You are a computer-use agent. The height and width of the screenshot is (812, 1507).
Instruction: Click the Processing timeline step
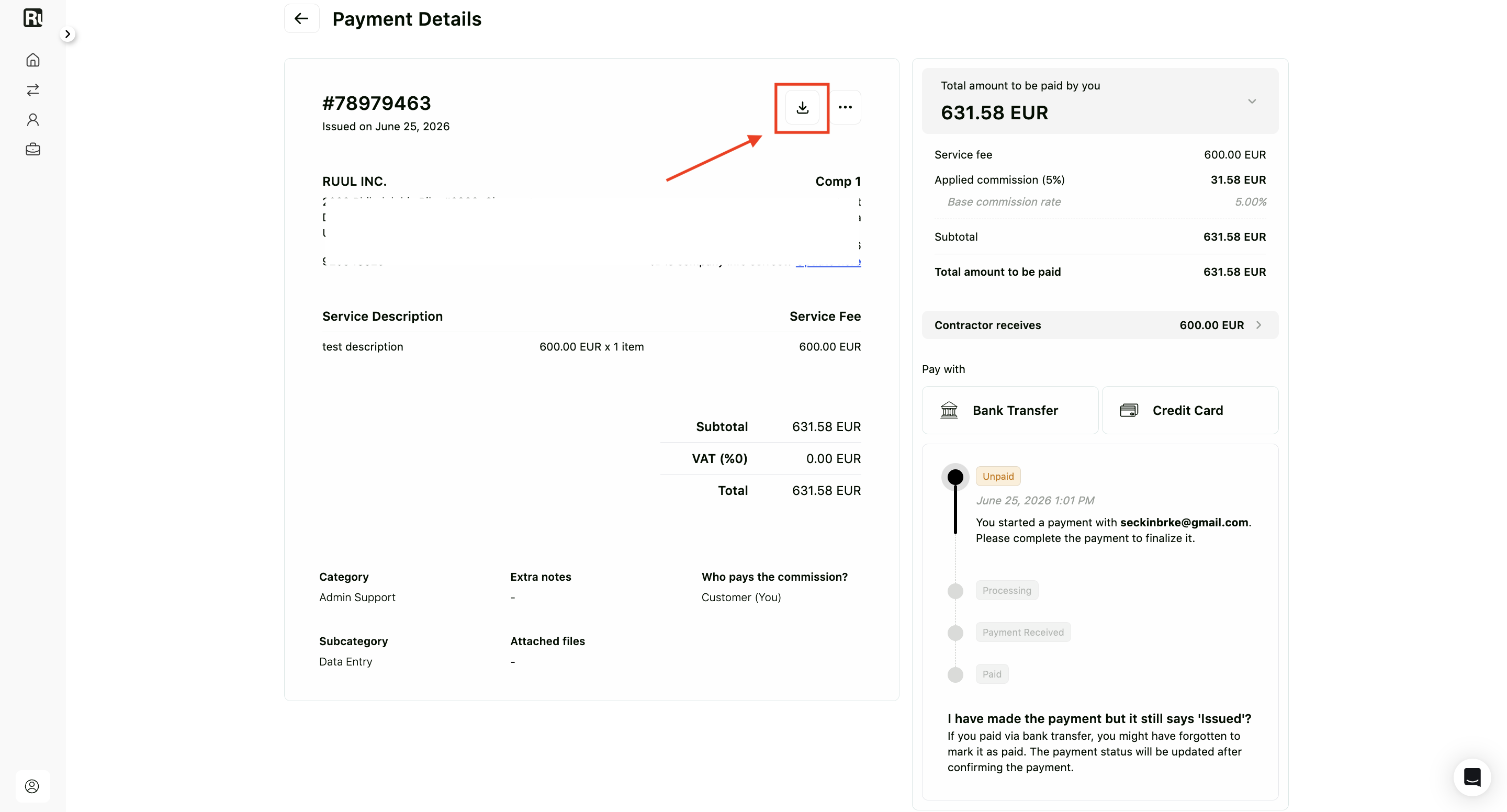1007,590
